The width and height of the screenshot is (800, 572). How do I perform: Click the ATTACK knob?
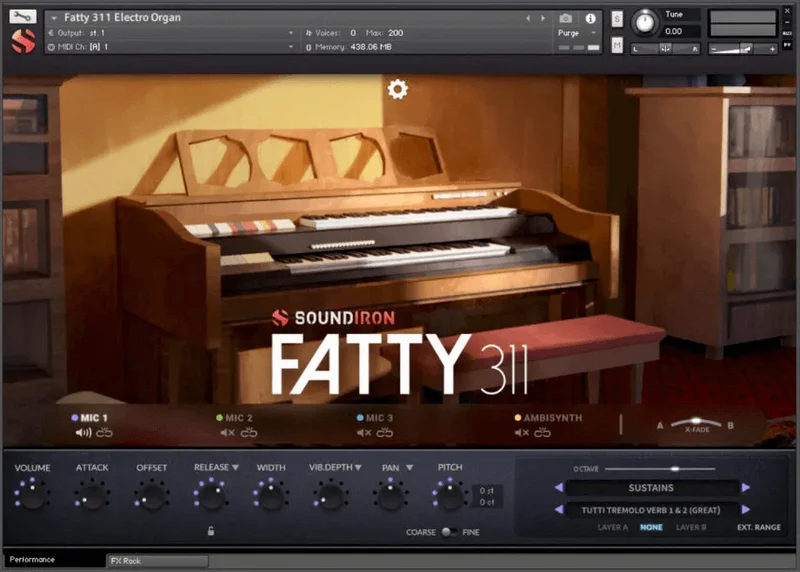pos(92,495)
